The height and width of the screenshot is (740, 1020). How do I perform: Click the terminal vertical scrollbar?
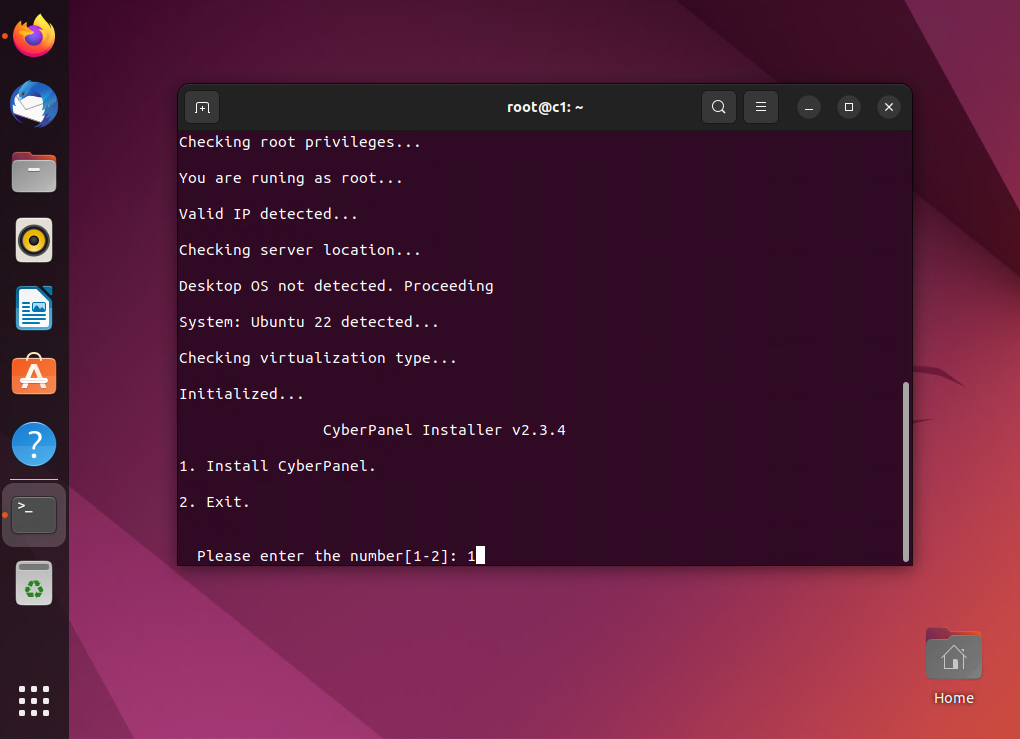[x=906, y=472]
